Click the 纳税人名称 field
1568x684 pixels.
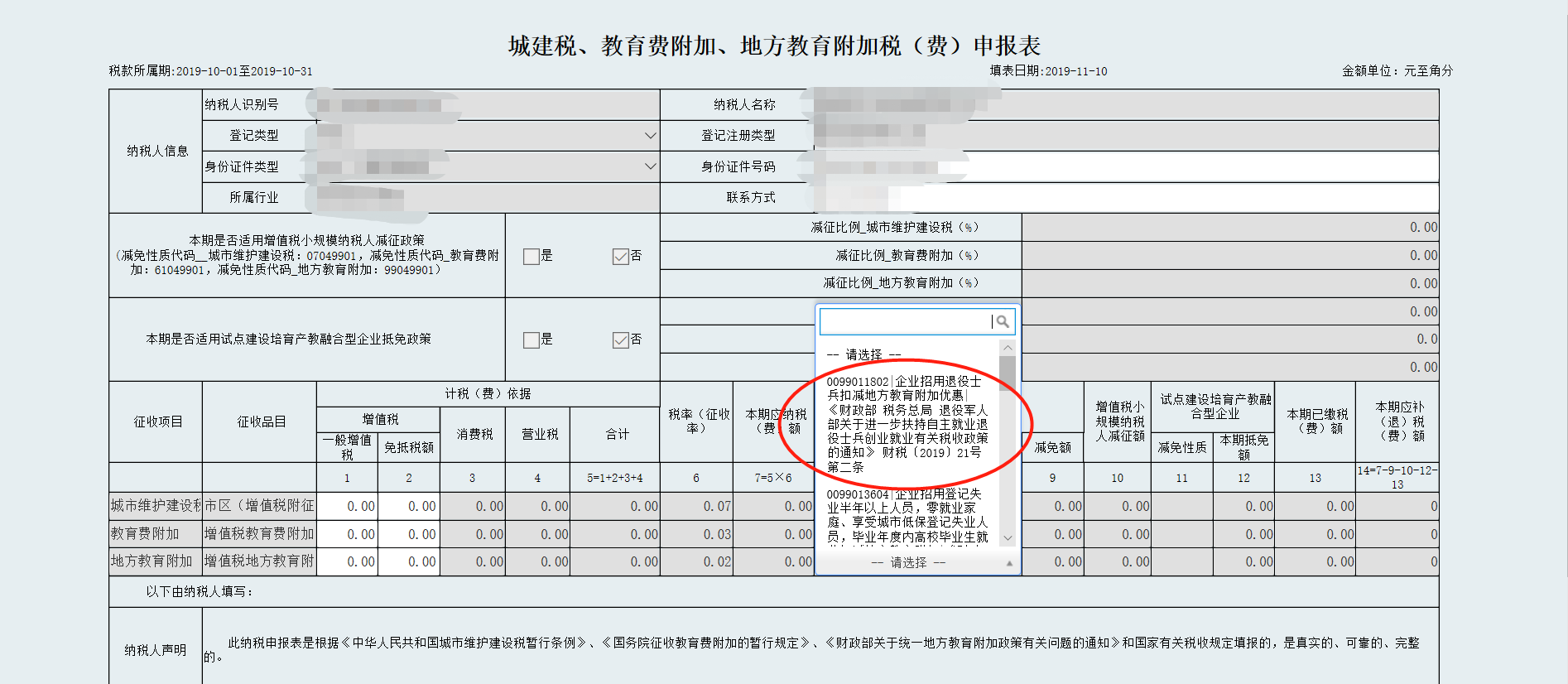[1126, 105]
